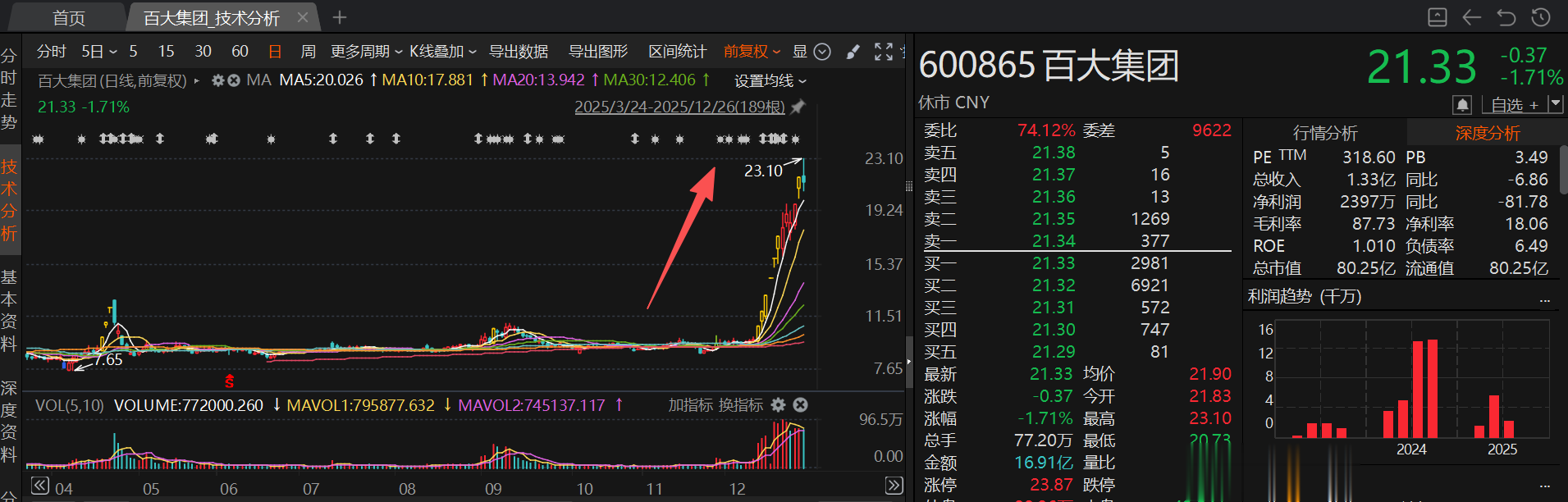Image resolution: width=1568 pixels, height=502 pixels.
Task: Click 导出图形 button
Action: (x=598, y=52)
